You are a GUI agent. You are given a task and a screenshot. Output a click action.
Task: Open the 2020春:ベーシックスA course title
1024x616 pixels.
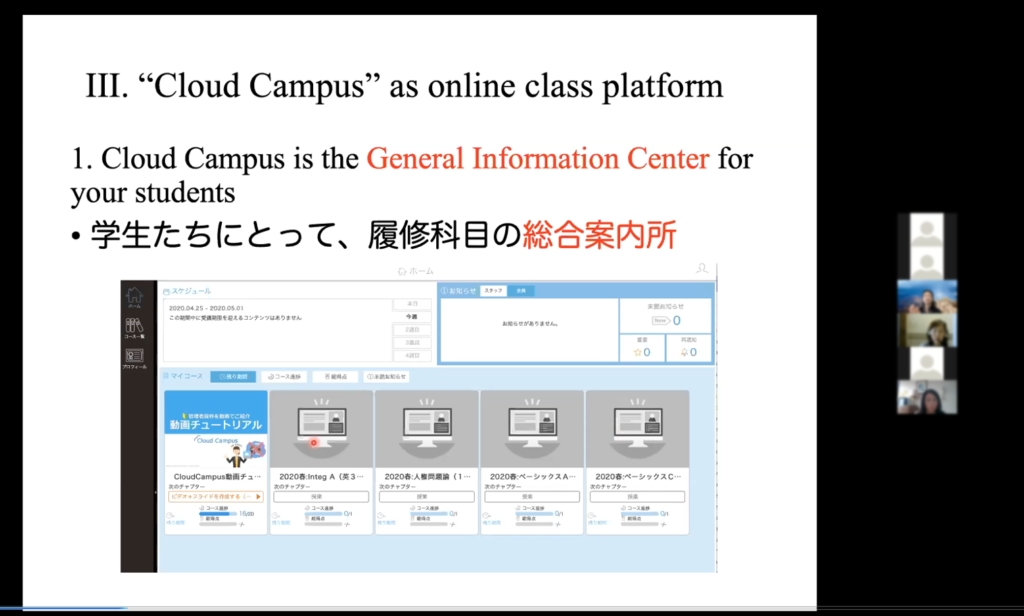(x=532, y=477)
